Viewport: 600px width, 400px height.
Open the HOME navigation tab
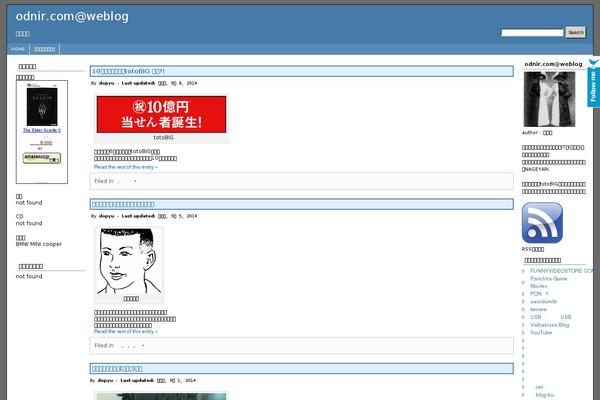tap(18, 49)
